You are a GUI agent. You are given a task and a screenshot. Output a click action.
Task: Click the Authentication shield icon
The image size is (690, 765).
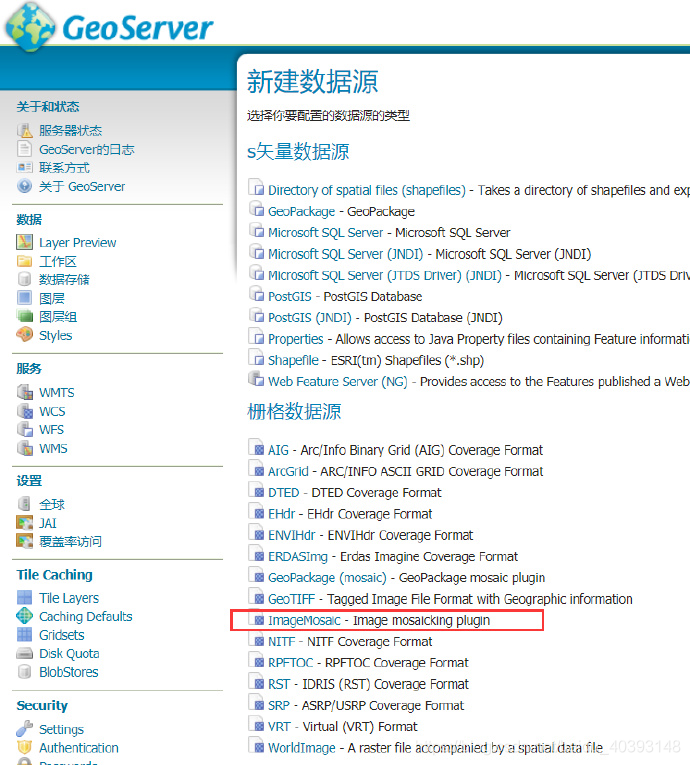pyautogui.click(x=24, y=747)
